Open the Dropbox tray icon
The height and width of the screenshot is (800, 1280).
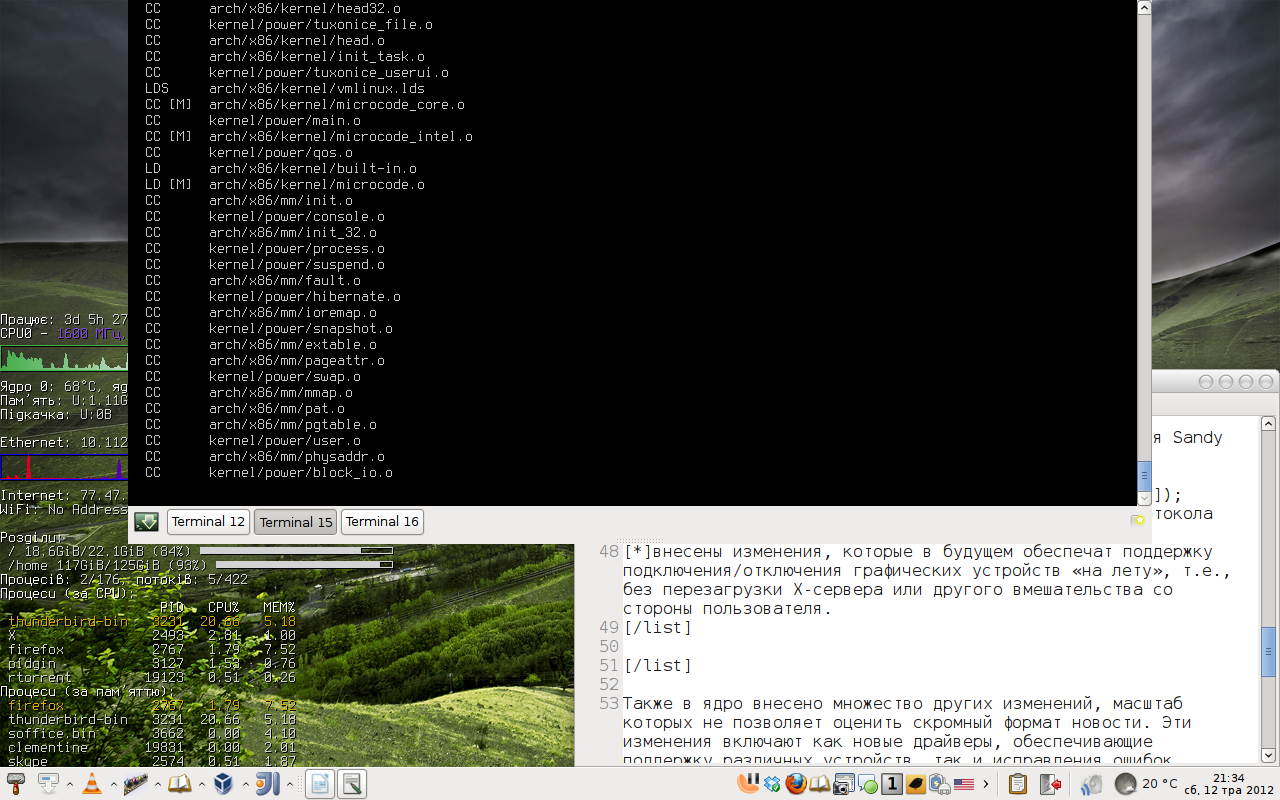(x=773, y=784)
